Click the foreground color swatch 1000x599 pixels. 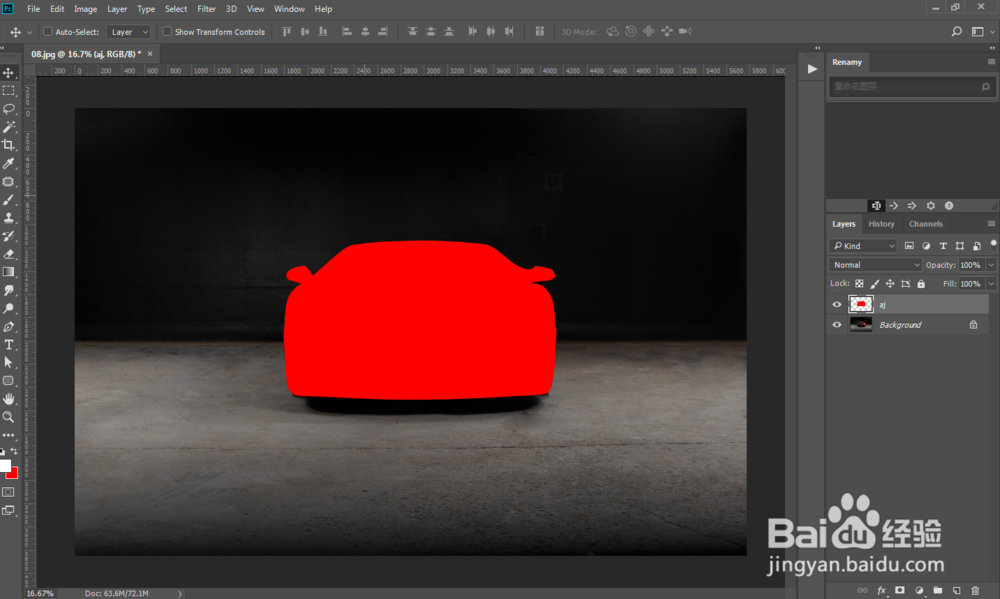[x=4, y=466]
